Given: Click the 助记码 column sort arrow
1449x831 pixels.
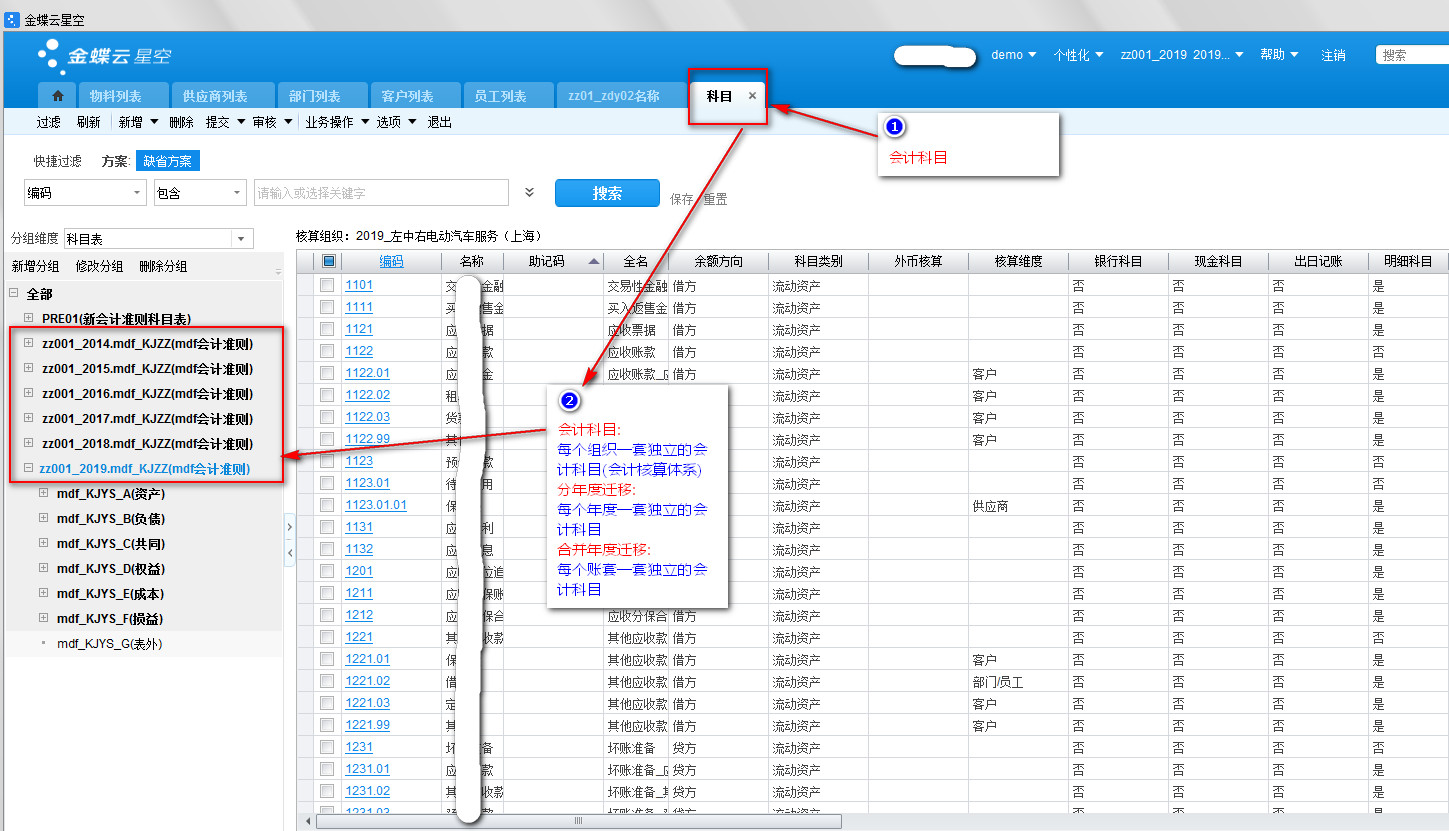Looking at the screenshot, I should (594, 262).
